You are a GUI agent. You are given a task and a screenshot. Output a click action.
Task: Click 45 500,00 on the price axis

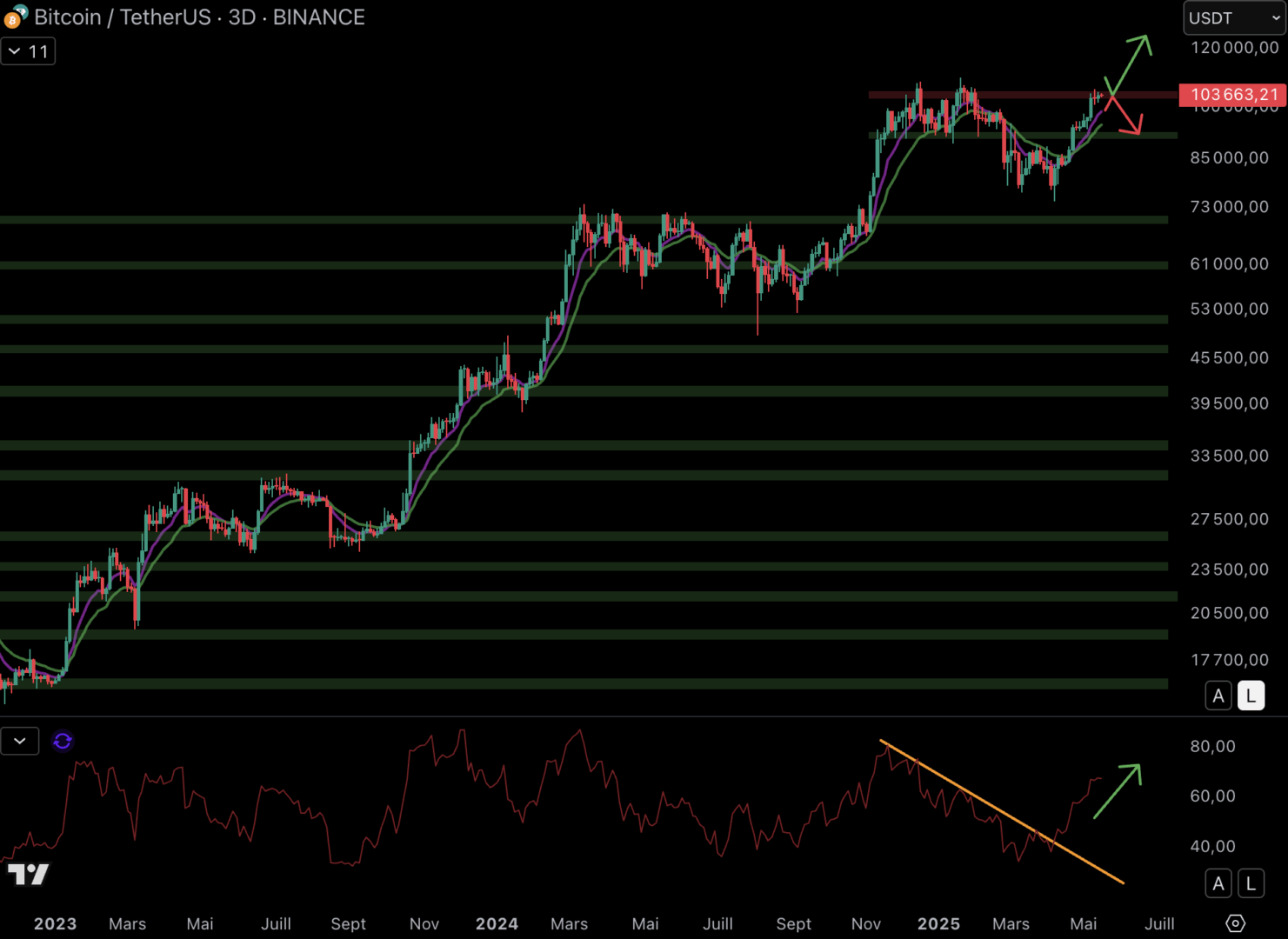click(1229, 357)
